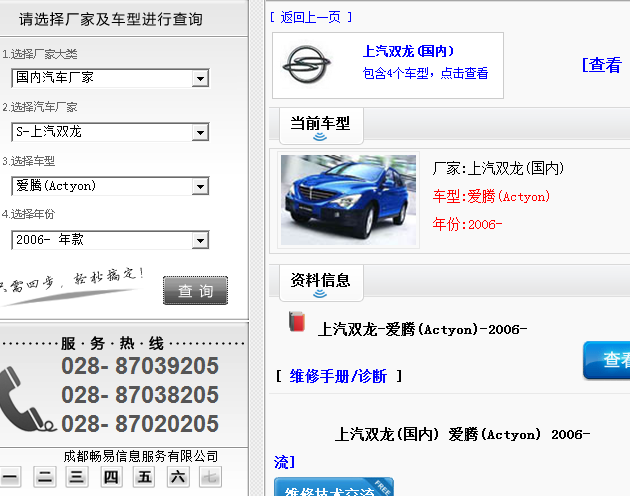Viewport: 630px width, 496px height.
Task: Click the 二 weekday box
Action: click(44, 477)
